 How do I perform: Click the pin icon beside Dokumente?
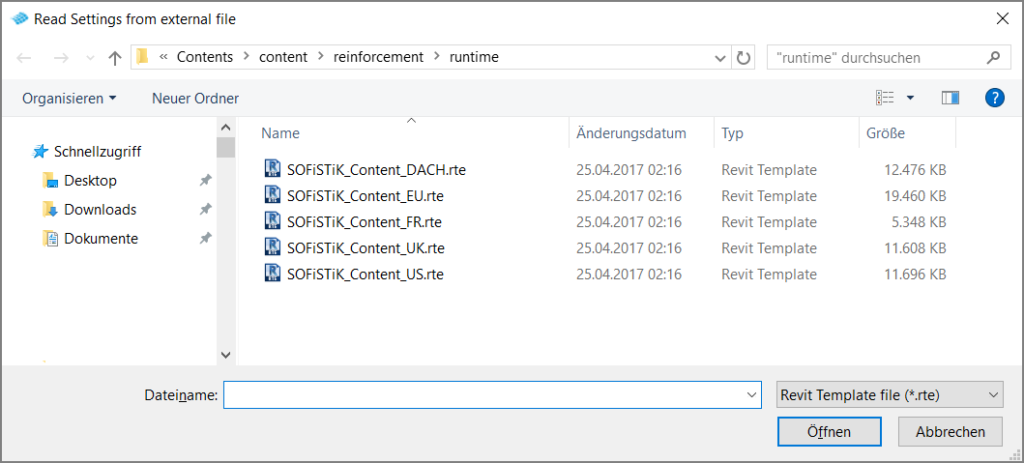205,238
